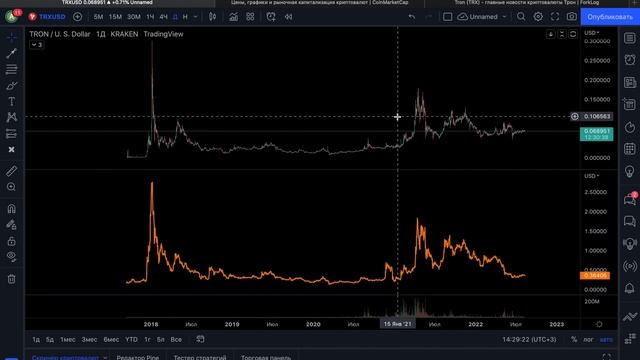The image size is (640, 360).
Task: Set the visible range to 3мес
Action: 89,340
